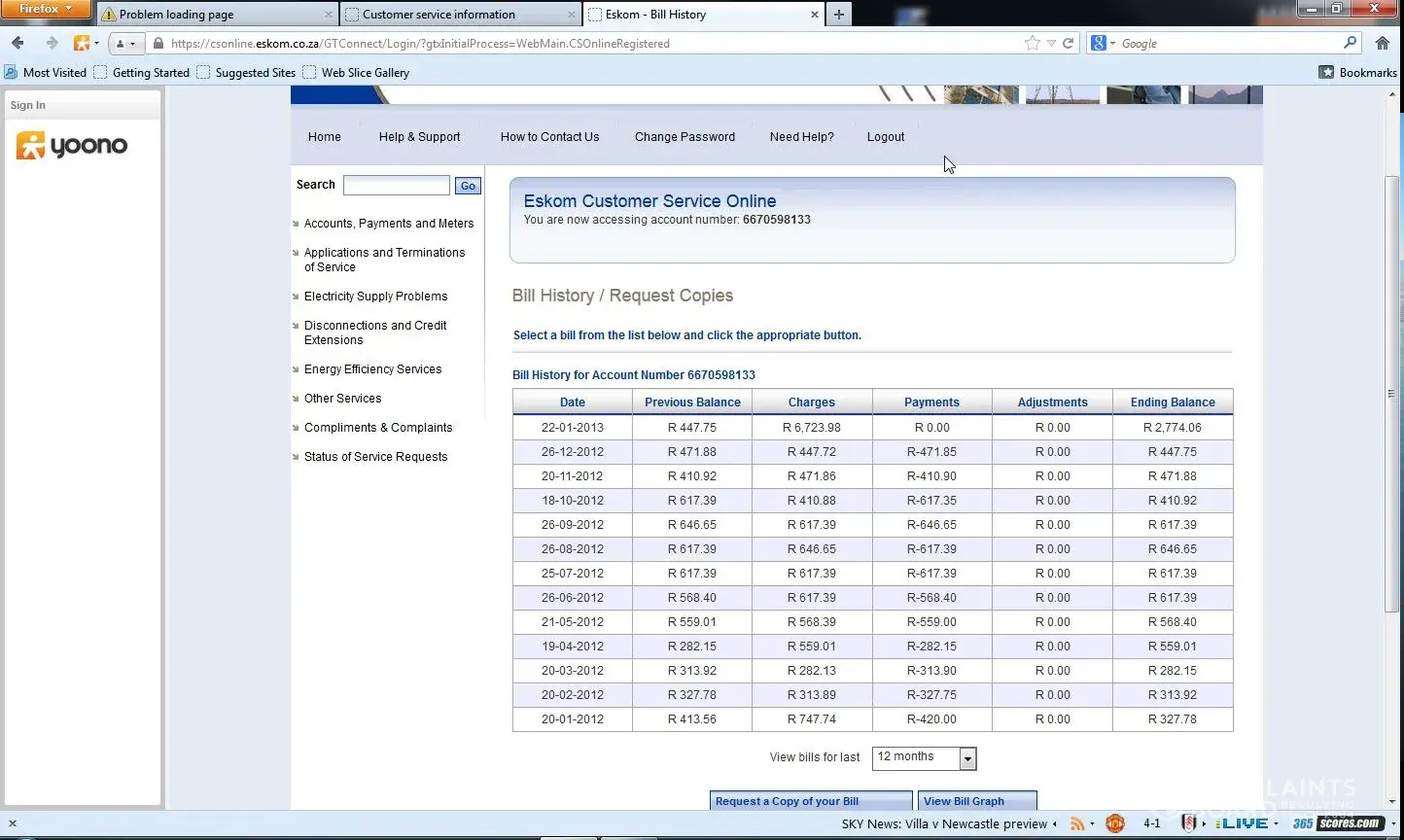The width and height of the screenshot is (1404, 840).
Task: Click the Manchester United crest icon
Action: point(1115,823)
